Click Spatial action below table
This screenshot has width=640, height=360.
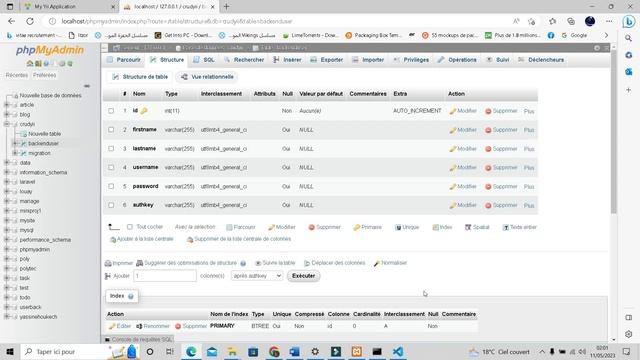point(477,227)
